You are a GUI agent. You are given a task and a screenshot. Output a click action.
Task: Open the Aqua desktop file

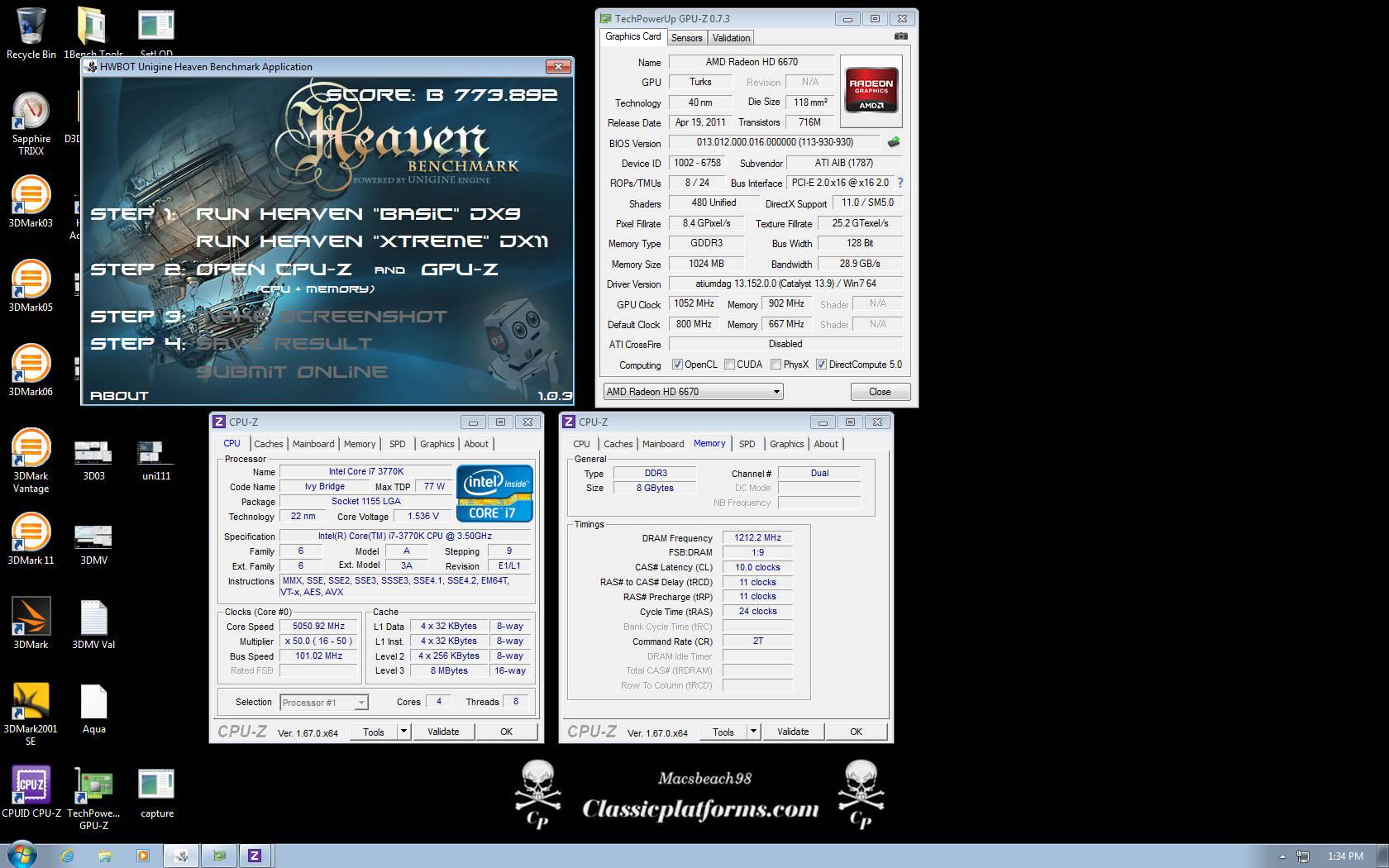tap(93, 708)
